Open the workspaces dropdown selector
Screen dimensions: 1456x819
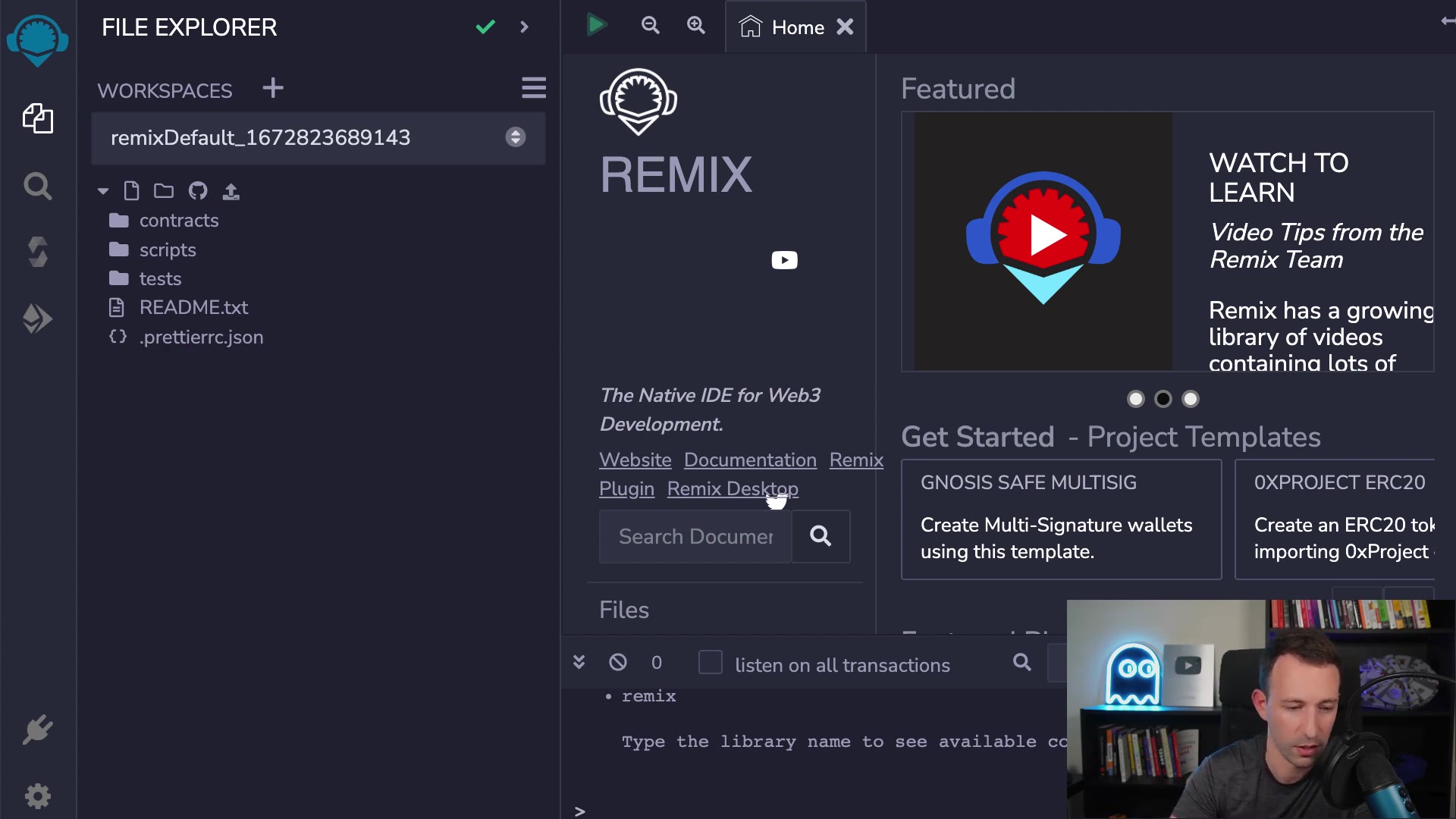515,137
